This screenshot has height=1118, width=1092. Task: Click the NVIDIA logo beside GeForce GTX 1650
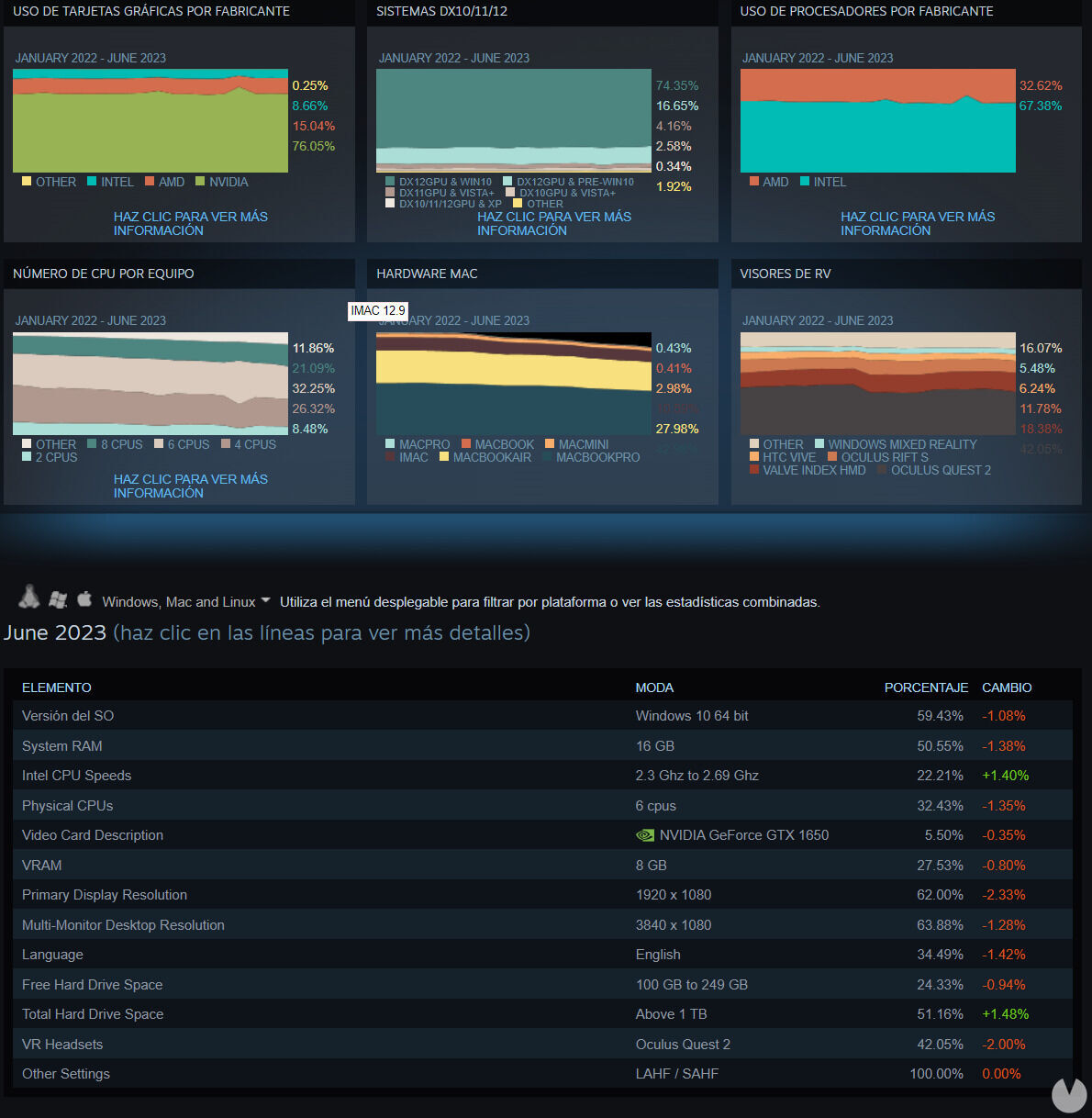(645, 835)
